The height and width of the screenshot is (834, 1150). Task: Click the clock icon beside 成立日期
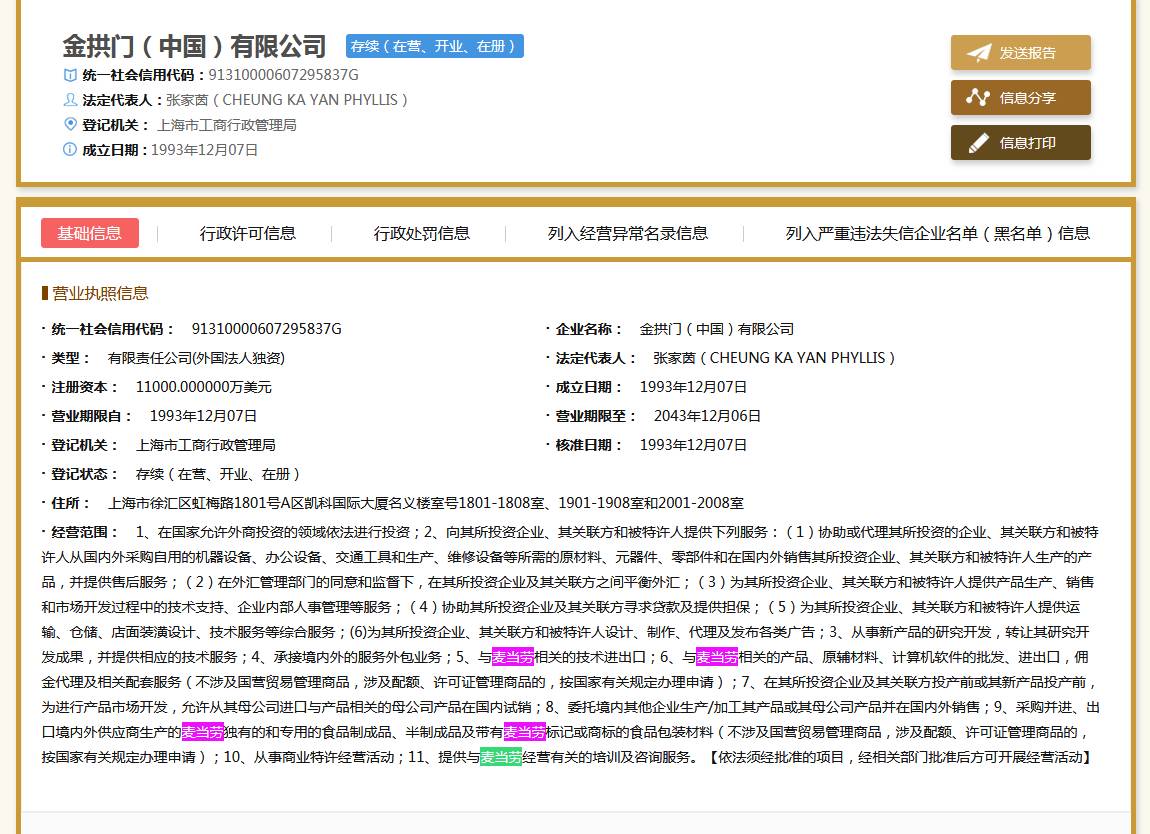69,149
